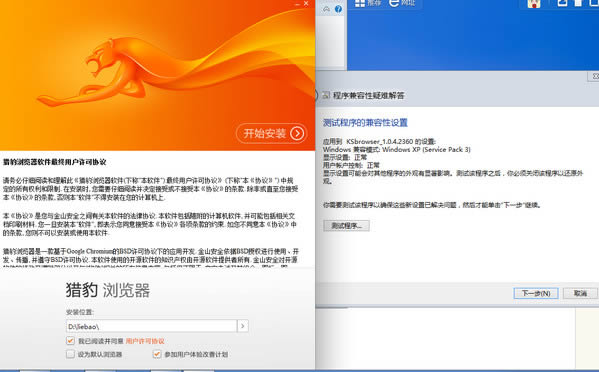Click the user avatar icon in the blue window

pyautogui.click(x=534, y=4)
